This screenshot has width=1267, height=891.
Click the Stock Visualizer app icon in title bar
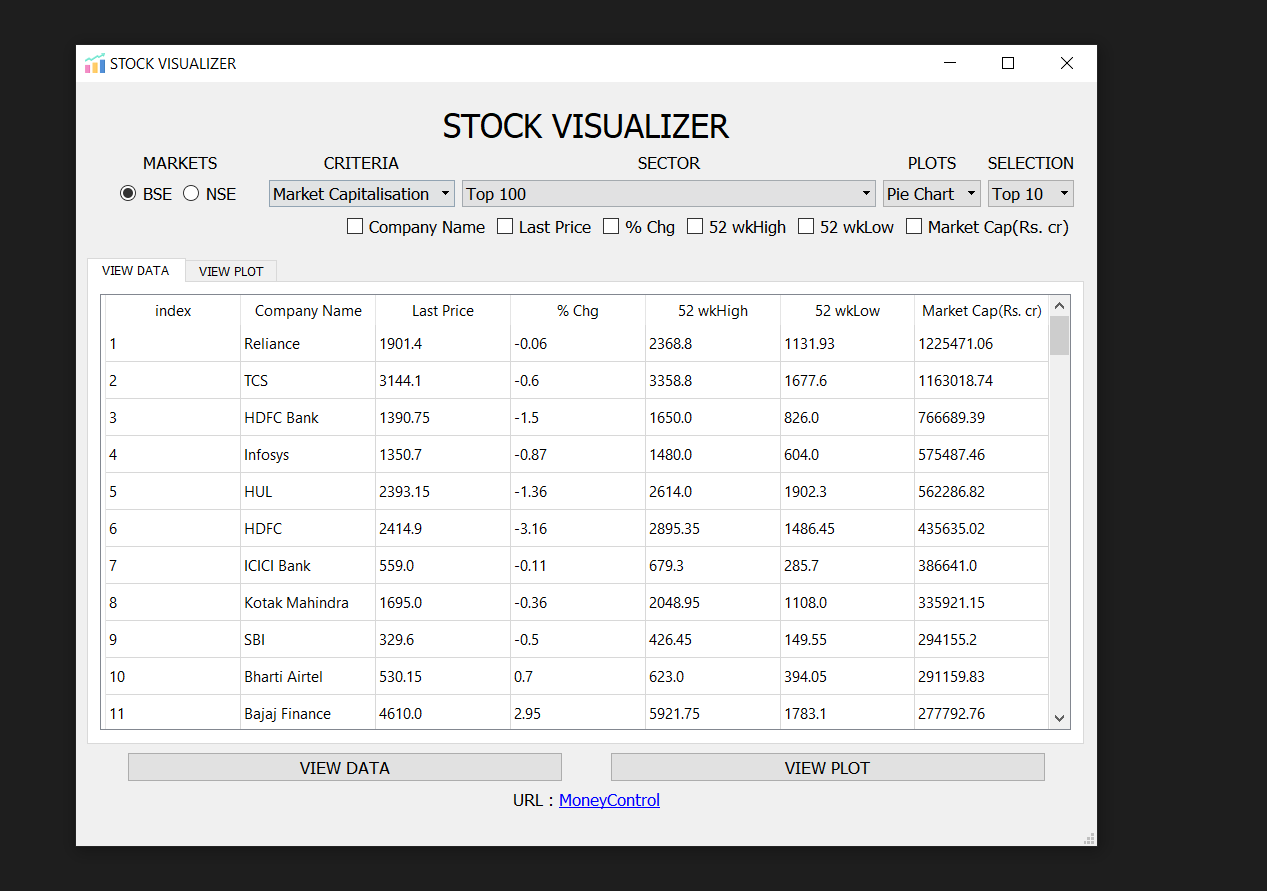pos(95,64)
